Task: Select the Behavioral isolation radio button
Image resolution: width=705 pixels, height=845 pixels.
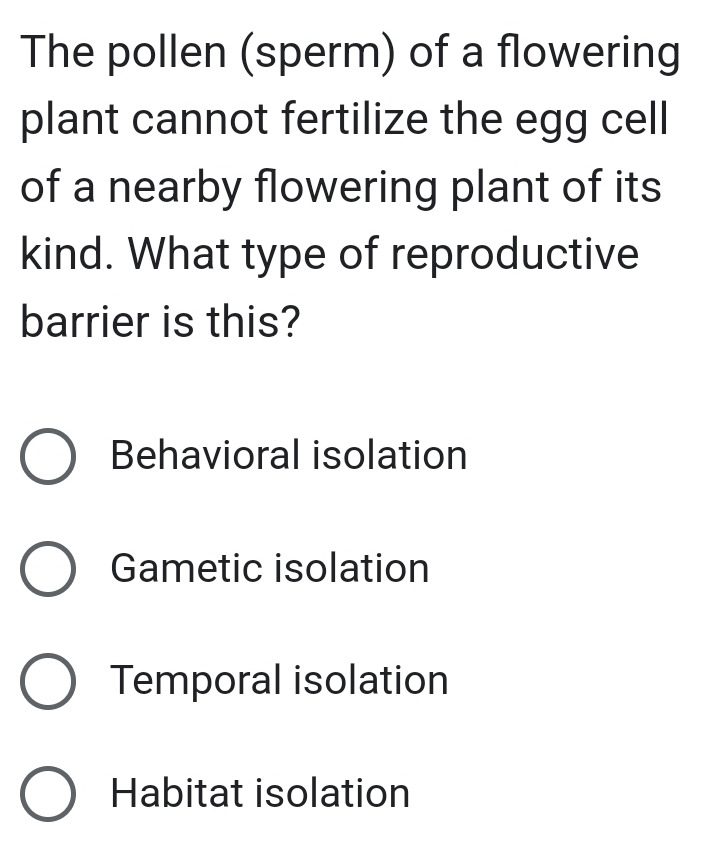Action: point(47,456)
